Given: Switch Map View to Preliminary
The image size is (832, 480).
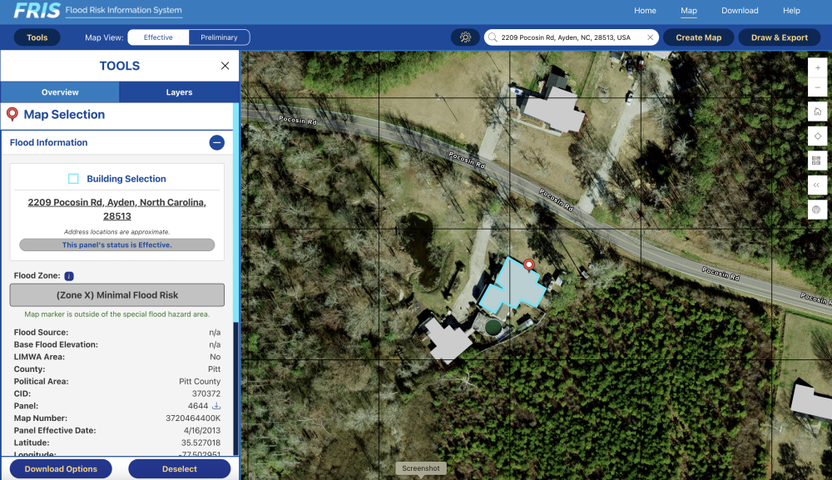Looking at the screenshot, I should point(219,38).
